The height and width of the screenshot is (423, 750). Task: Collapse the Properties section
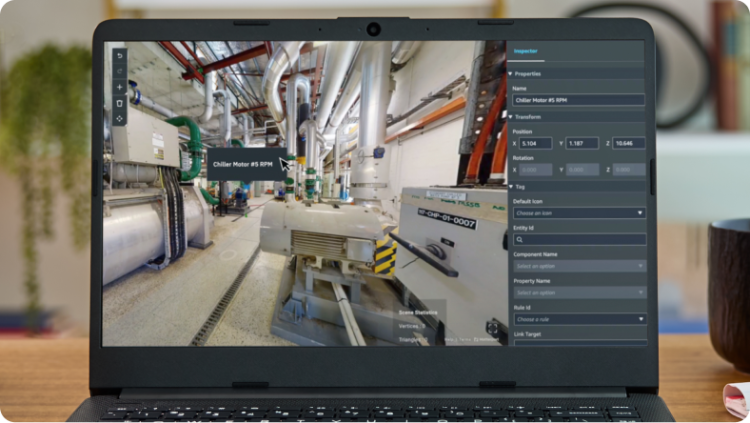coord(511,73)
